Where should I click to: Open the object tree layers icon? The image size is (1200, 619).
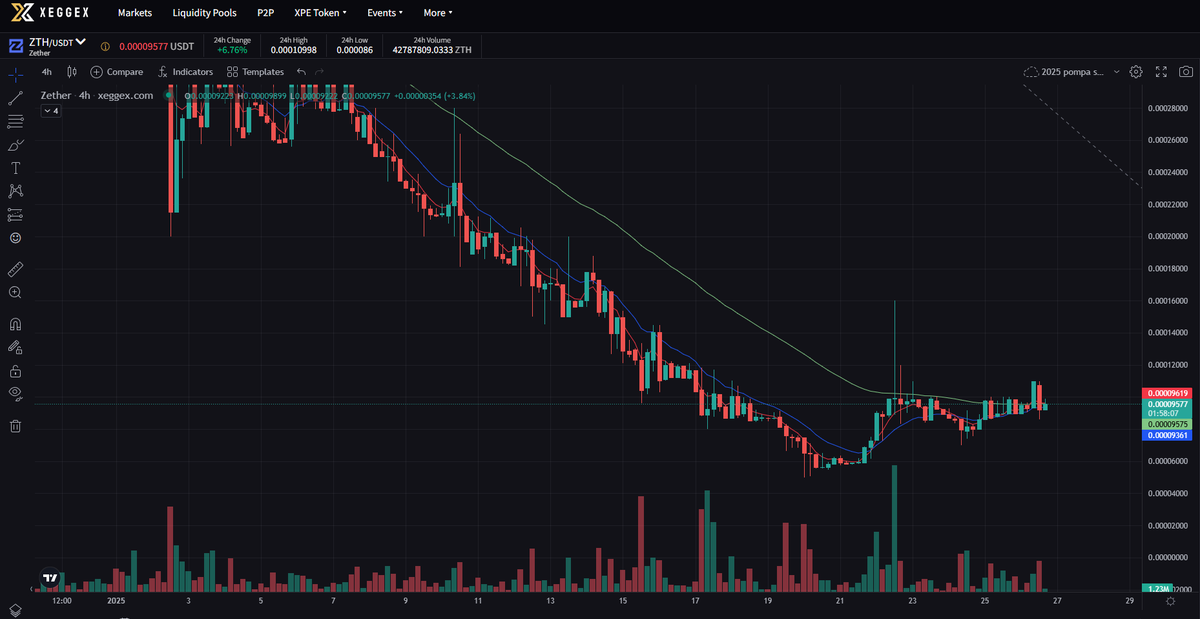point(15,609)
